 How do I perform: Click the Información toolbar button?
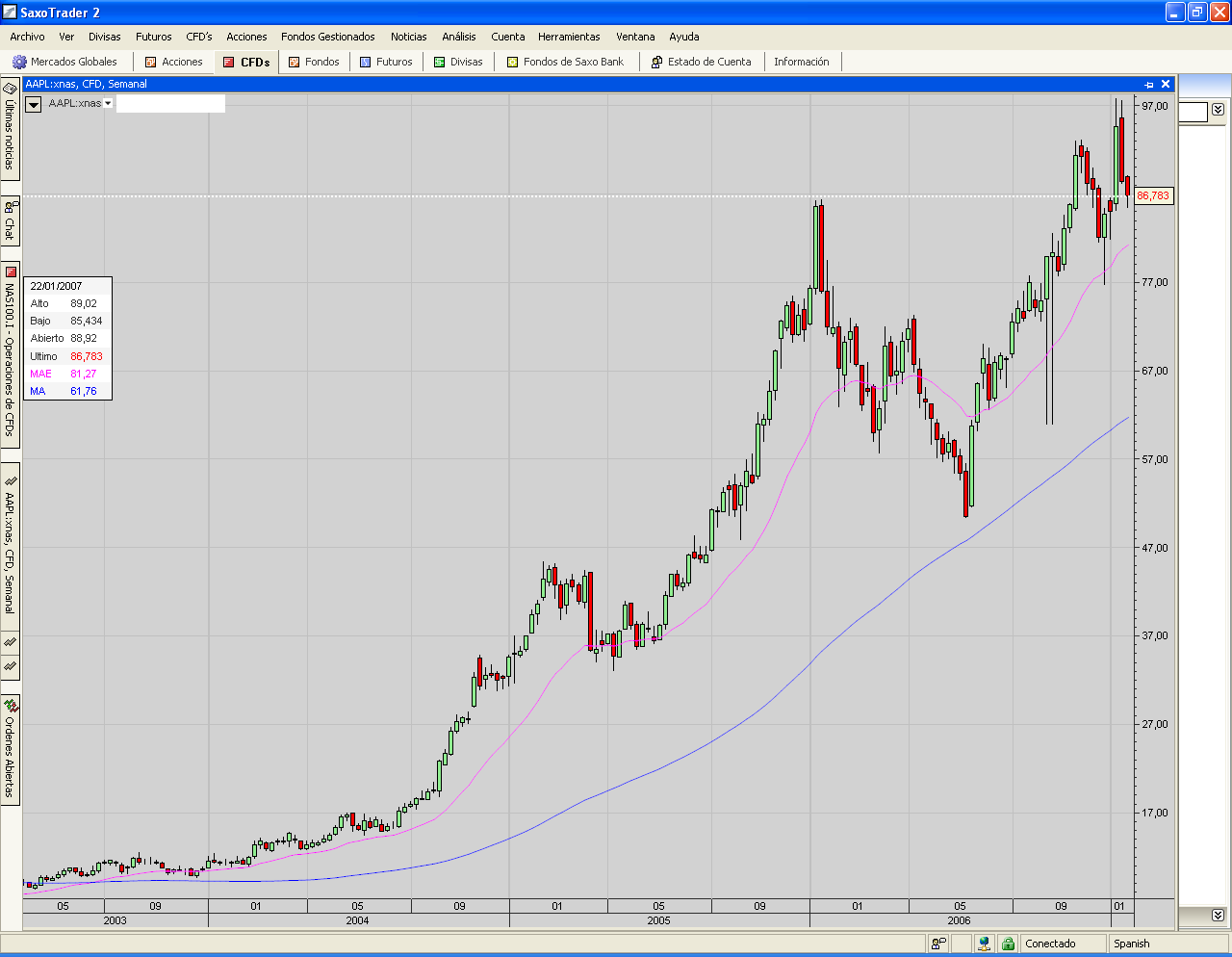coord(802,62)
